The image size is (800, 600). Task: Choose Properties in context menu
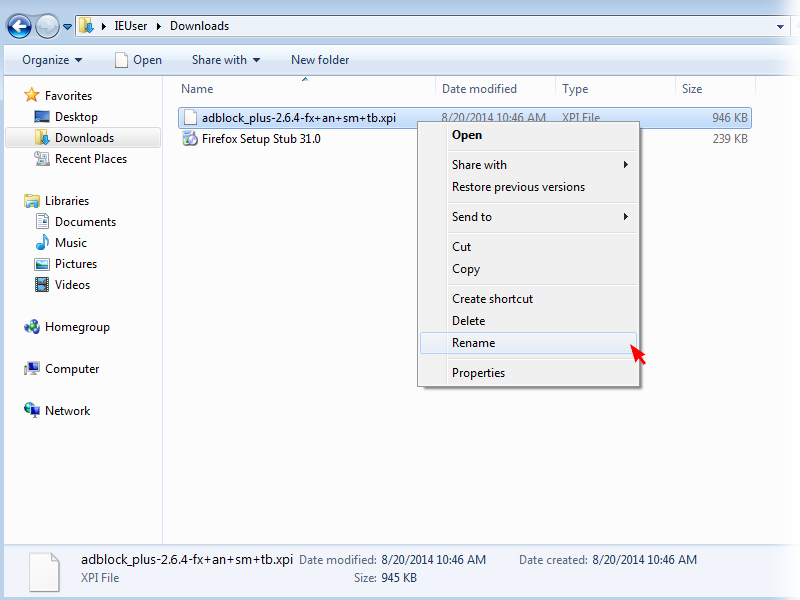[528, 373]
